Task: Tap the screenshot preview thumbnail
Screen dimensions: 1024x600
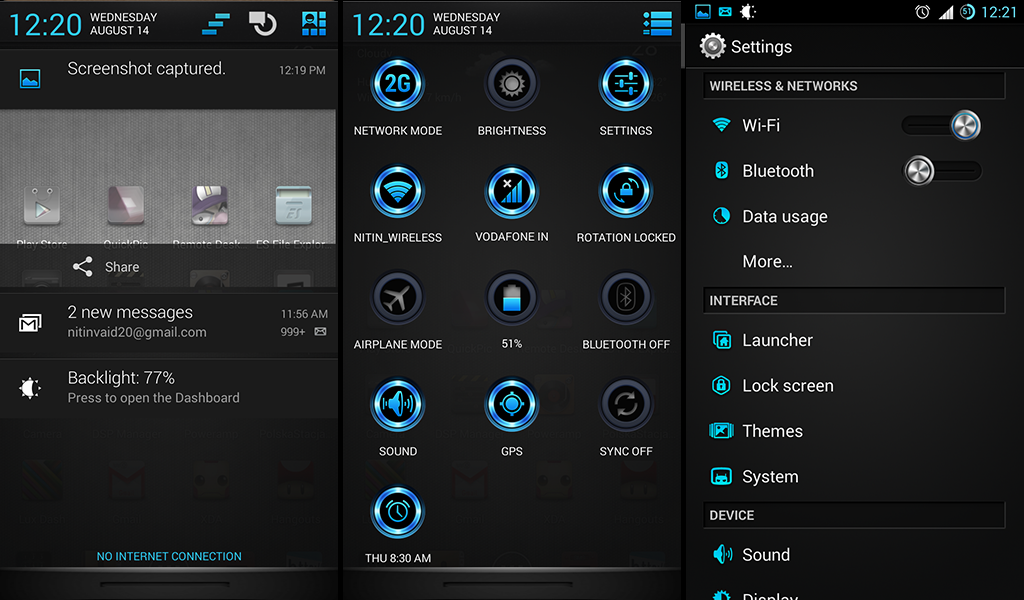Action: point(168,177)
